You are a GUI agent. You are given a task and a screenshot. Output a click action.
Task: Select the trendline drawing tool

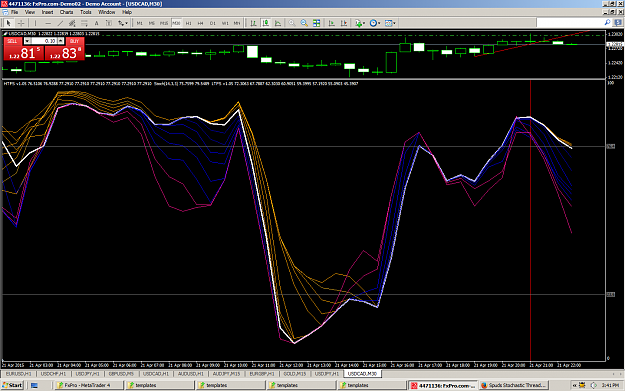60,23
